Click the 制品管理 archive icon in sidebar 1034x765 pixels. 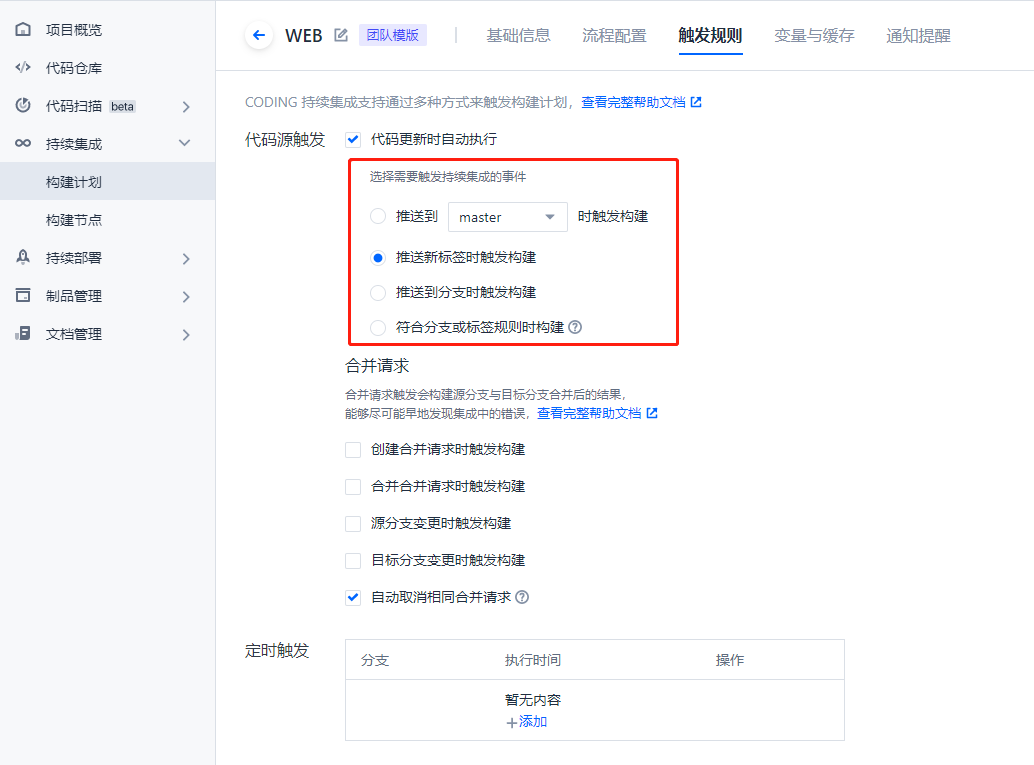[23, 296]
